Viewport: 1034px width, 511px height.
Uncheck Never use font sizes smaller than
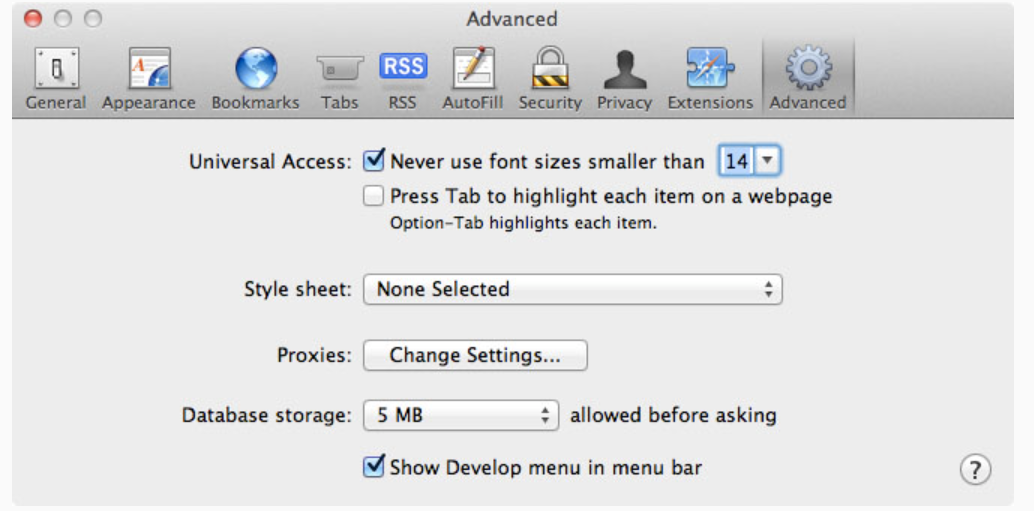point(374,160)
